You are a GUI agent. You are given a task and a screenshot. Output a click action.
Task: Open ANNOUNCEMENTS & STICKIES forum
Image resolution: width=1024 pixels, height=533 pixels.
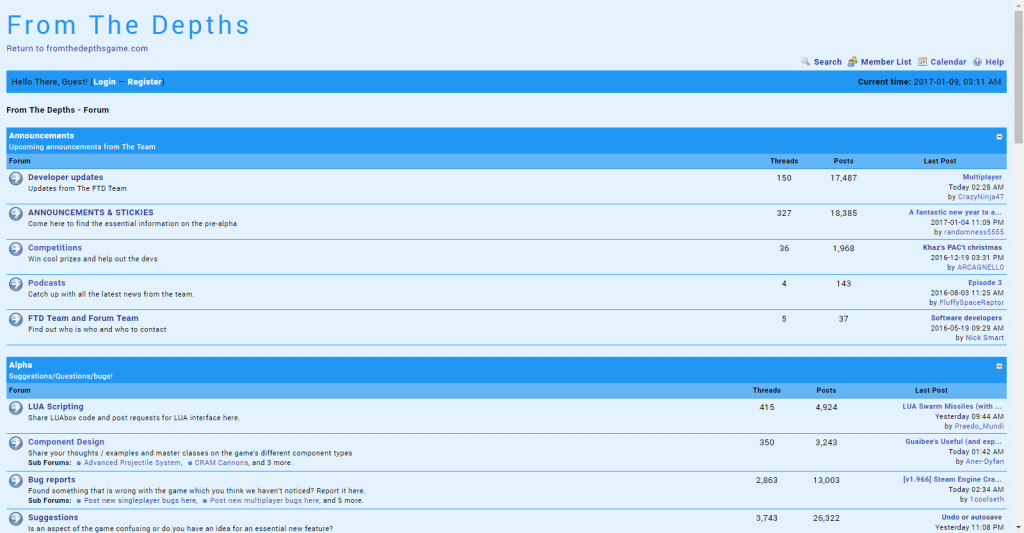[91, 212]
